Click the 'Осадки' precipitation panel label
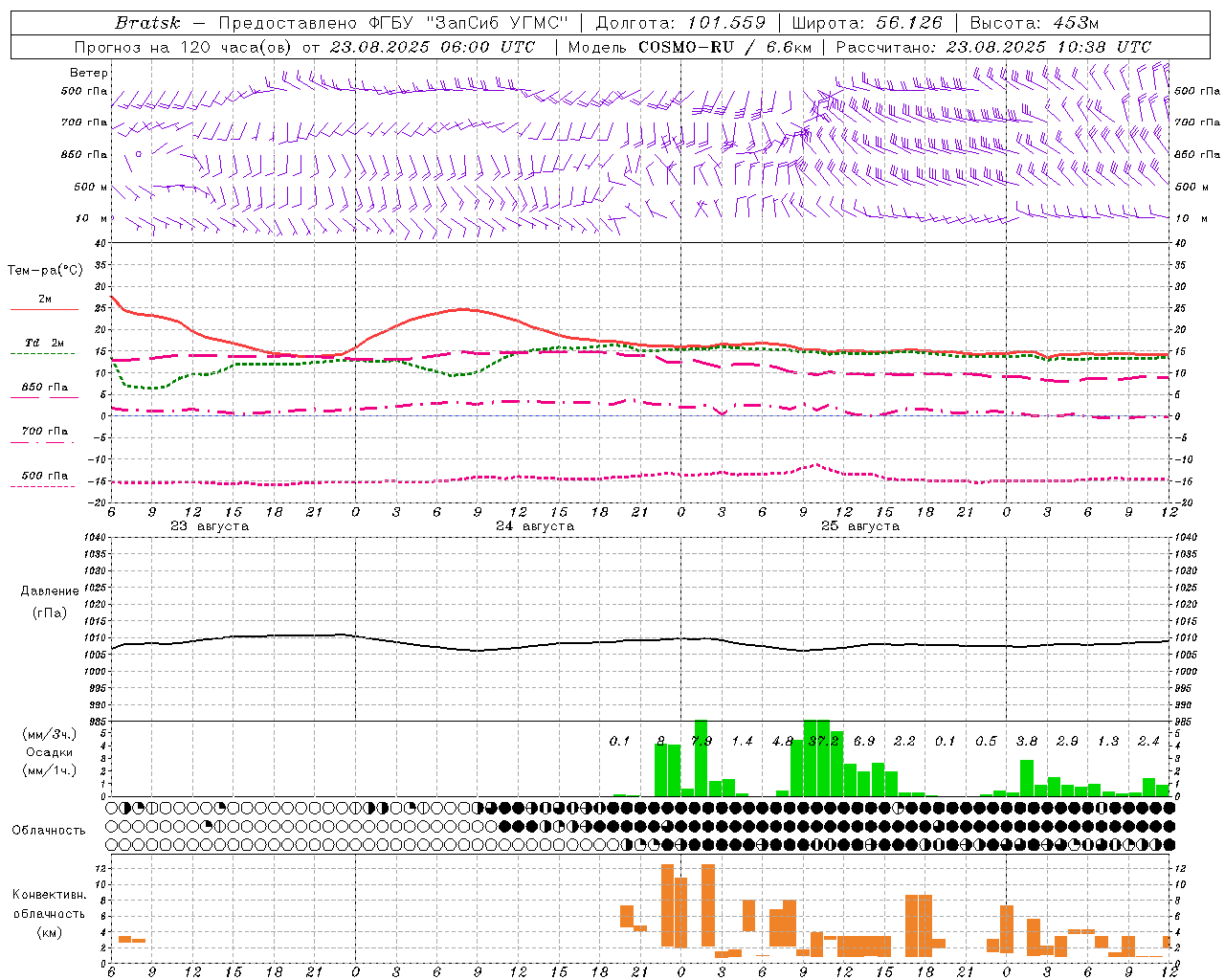Screen dimensions: 1225x980 (50, 752)
